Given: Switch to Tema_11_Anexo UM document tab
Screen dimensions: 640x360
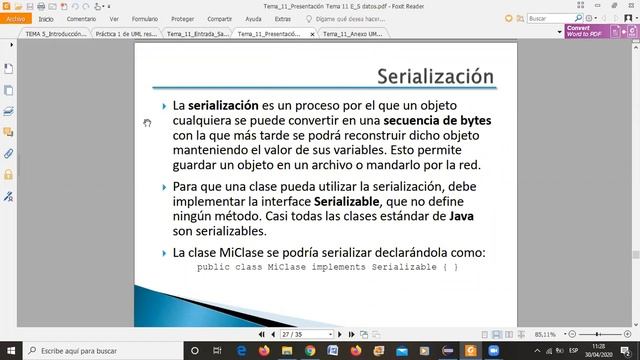Looking at the screenshot, I should [x=353, y=34].
